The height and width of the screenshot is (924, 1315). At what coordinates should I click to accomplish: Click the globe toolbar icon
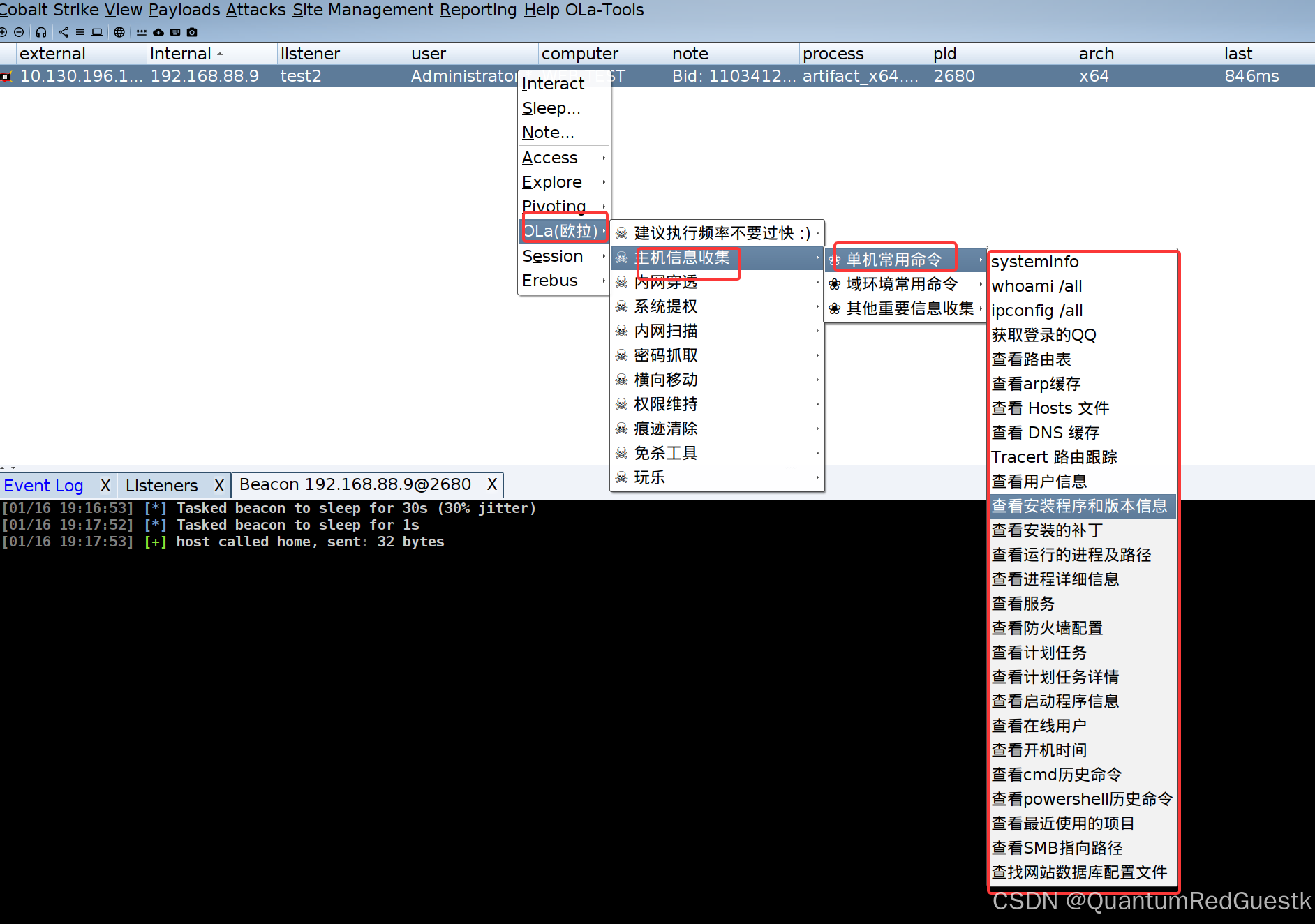tap(119, 32)
